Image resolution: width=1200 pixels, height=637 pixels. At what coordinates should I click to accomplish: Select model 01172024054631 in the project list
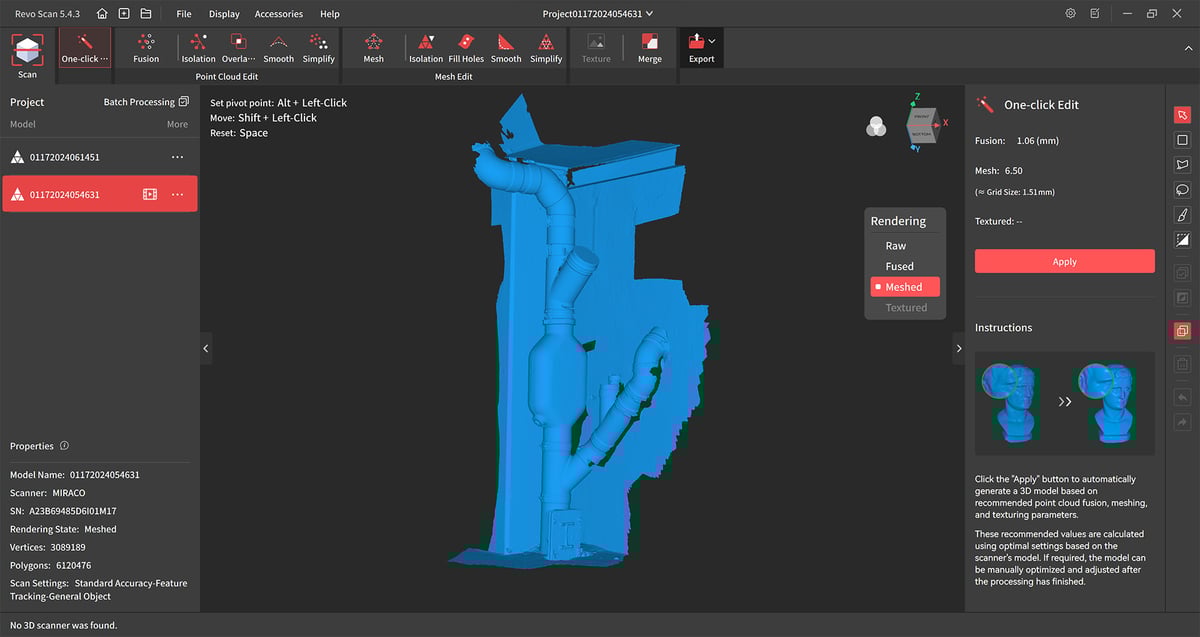click(x=100, y=194)
